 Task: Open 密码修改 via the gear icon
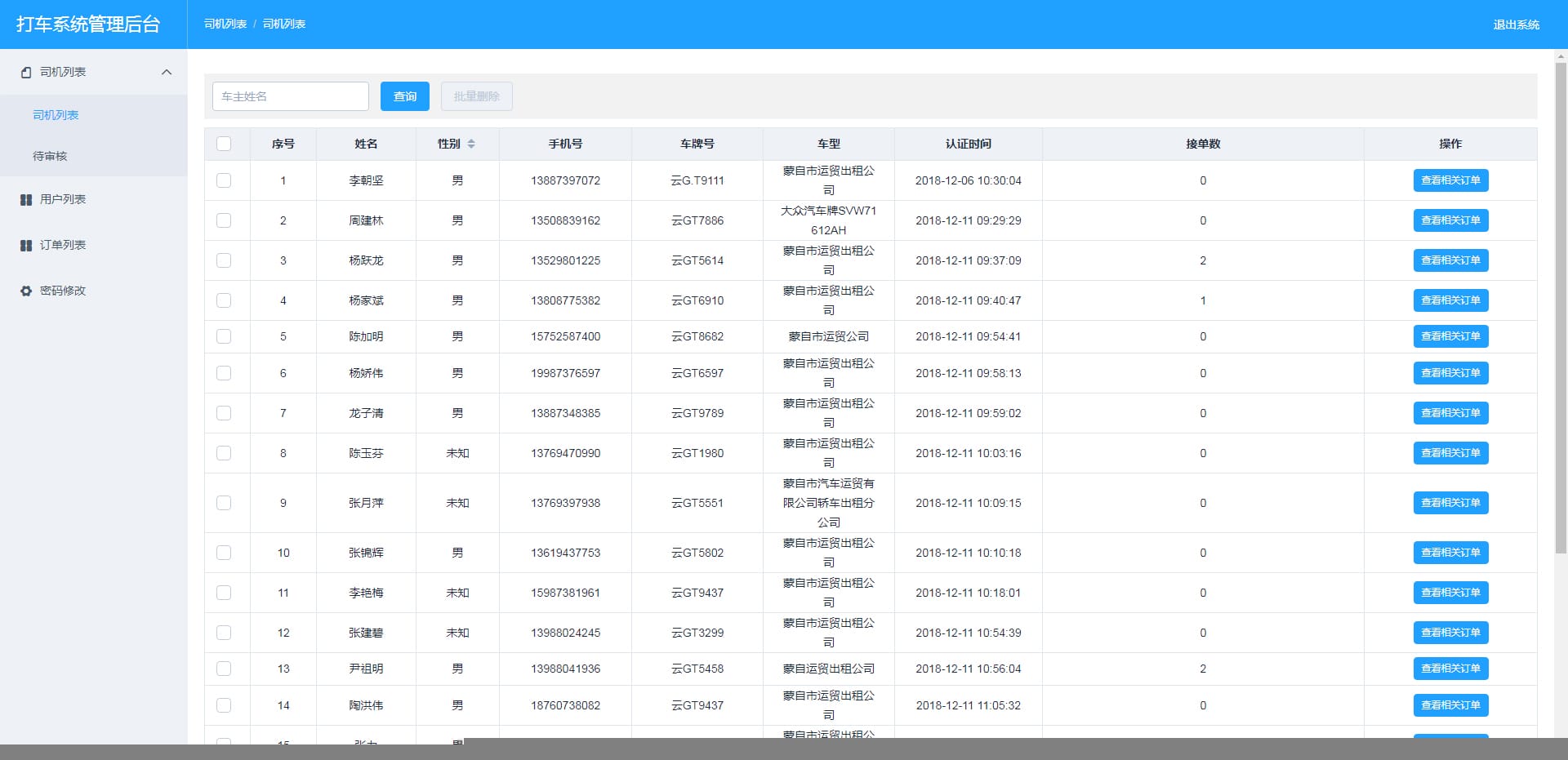[25, 290]
